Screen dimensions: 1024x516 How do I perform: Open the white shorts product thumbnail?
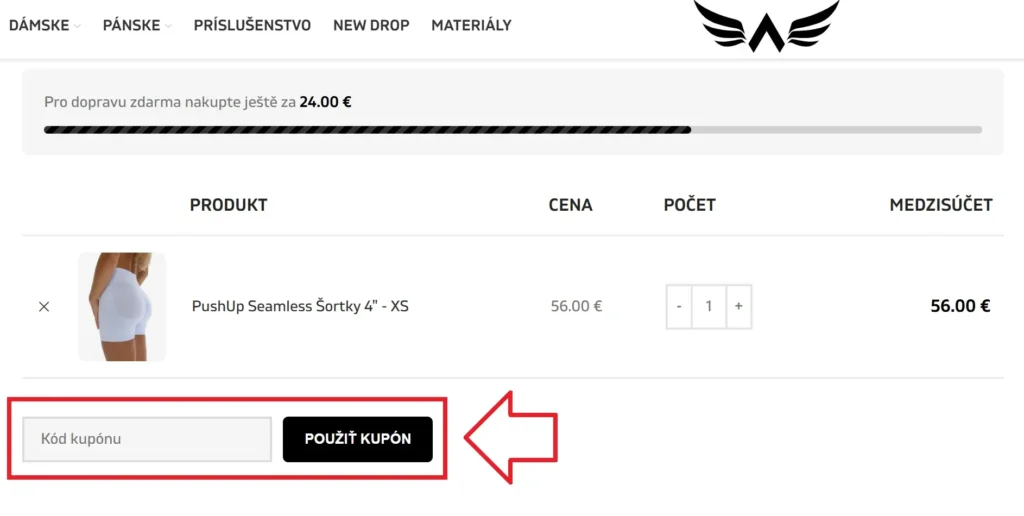(x=122, y=306)
